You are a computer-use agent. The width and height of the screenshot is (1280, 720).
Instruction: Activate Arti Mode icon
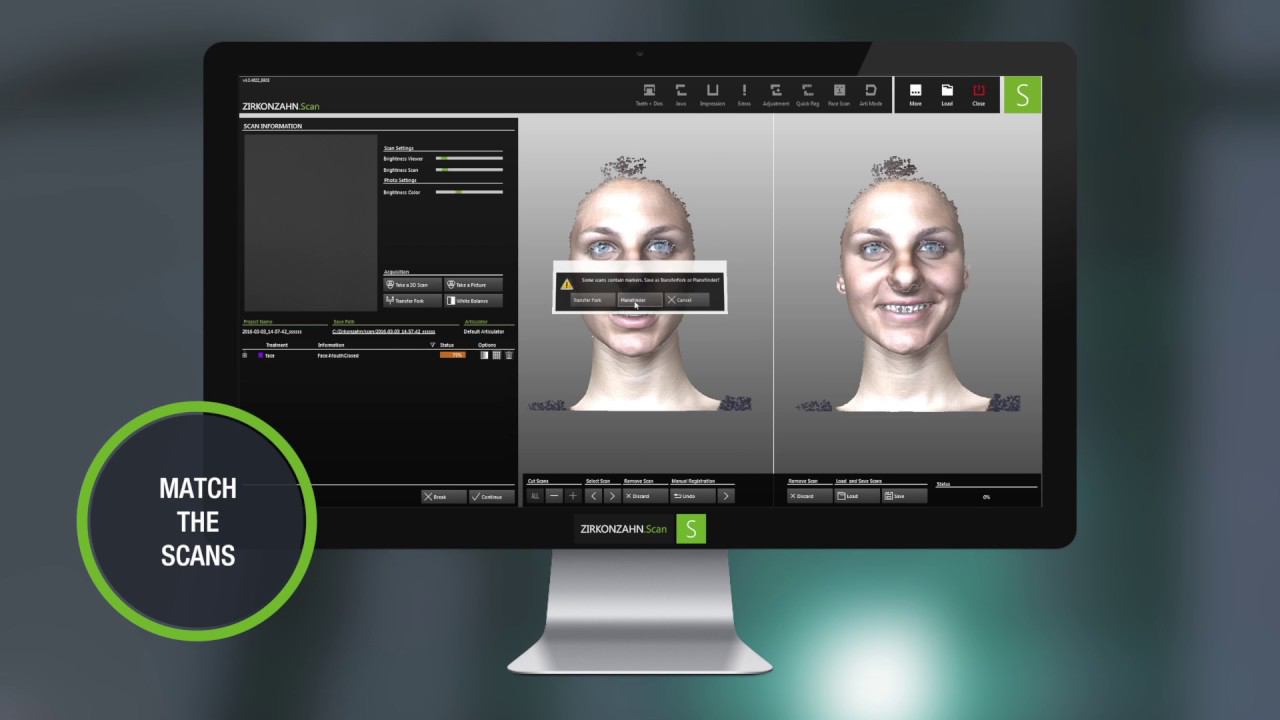pyautogui.click(x=870, y=94)
